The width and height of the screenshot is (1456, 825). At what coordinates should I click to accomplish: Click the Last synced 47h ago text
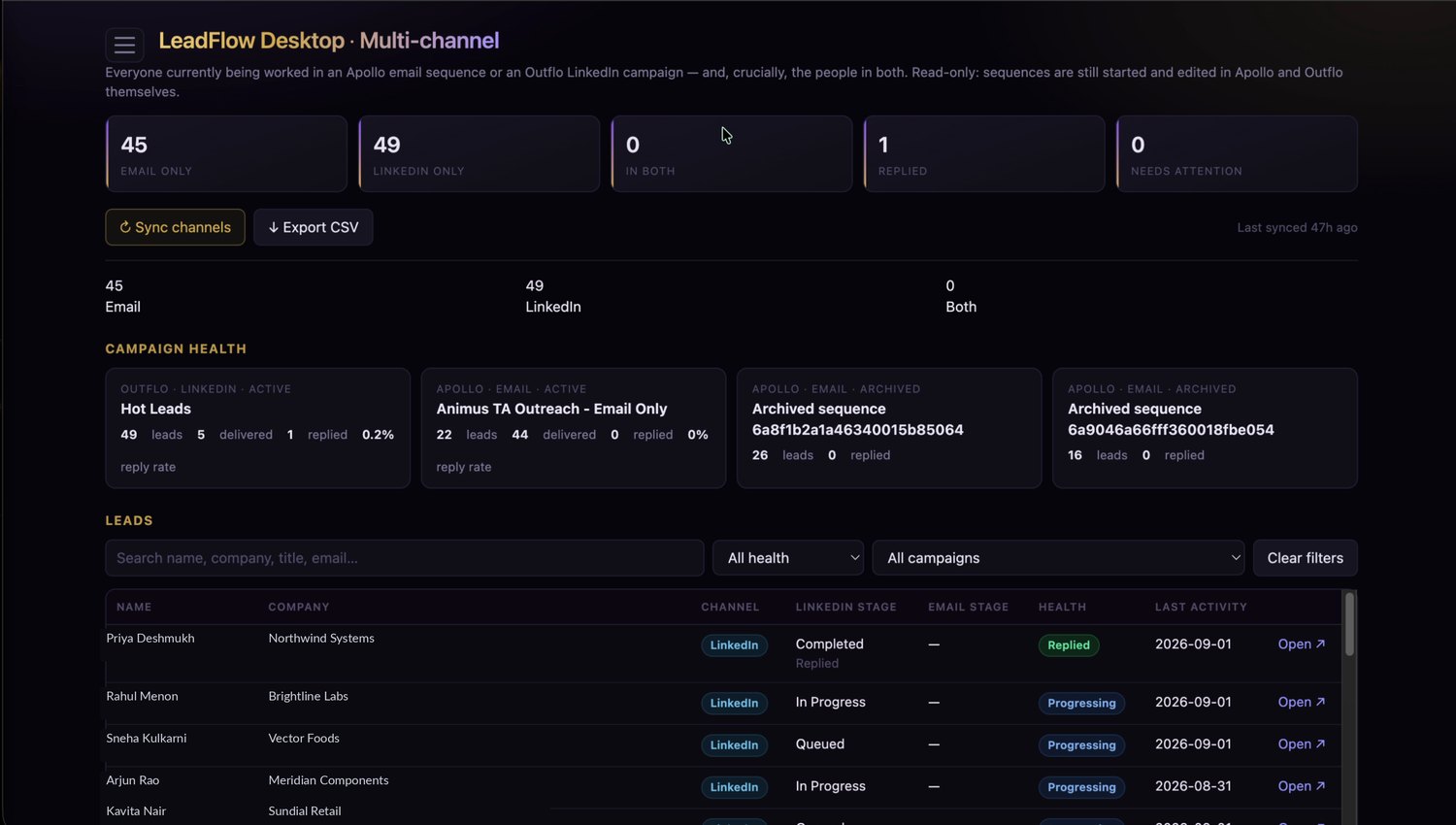click(1297, 228)
